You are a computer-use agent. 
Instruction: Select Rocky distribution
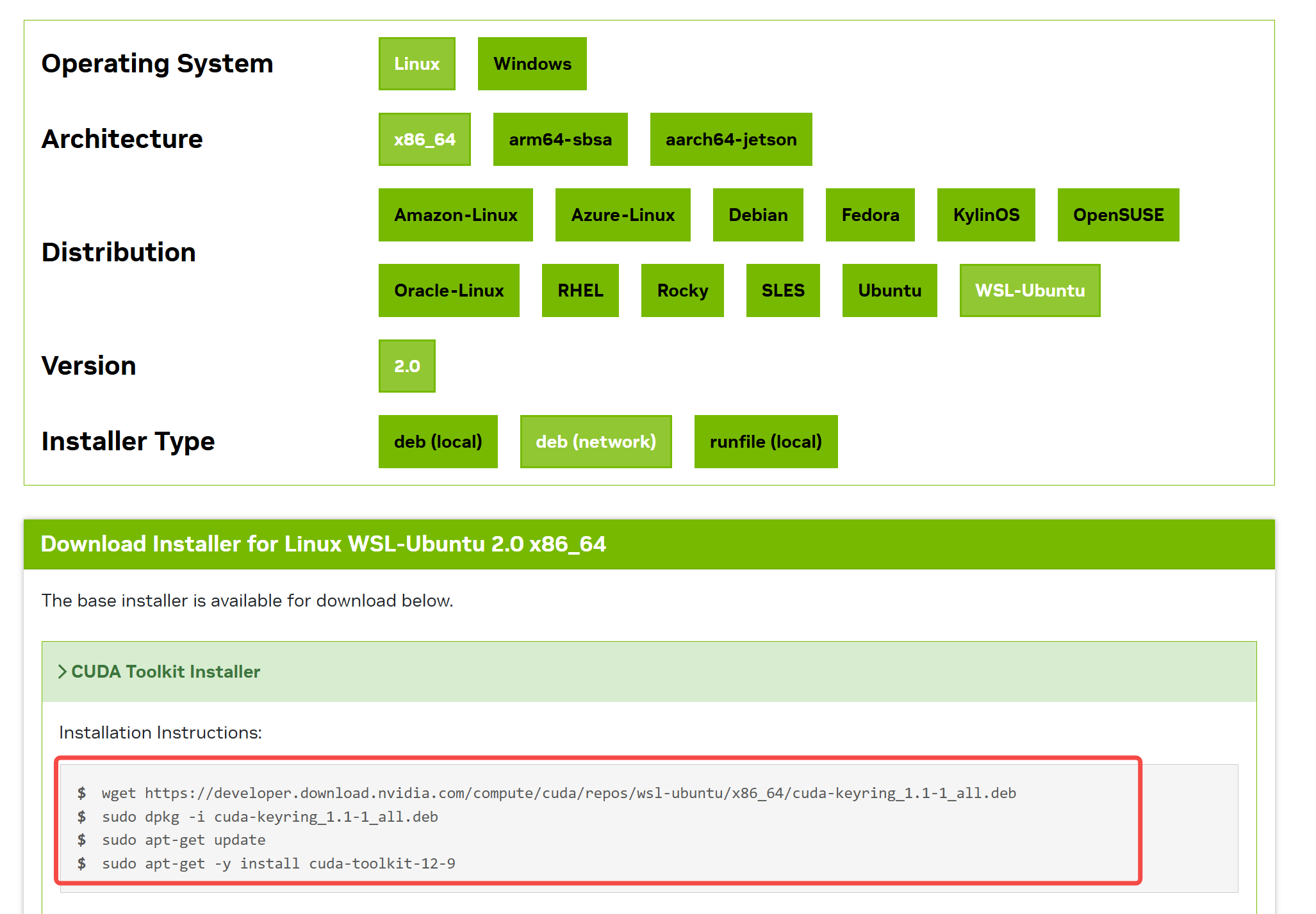point(682,291)
